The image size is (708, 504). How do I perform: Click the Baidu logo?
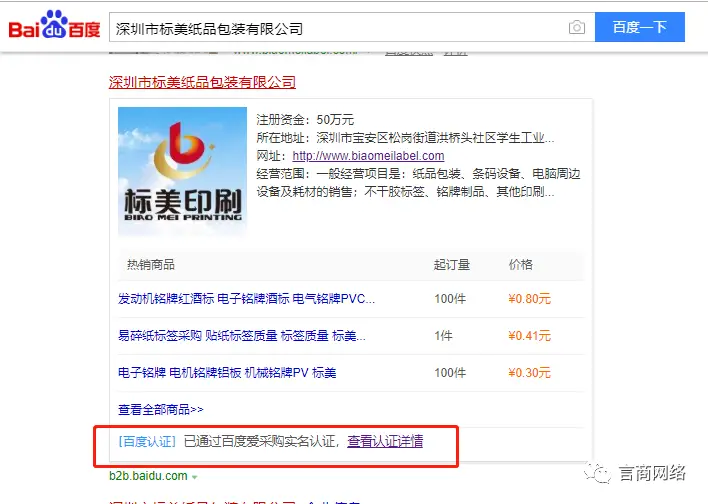coord(54,25)
